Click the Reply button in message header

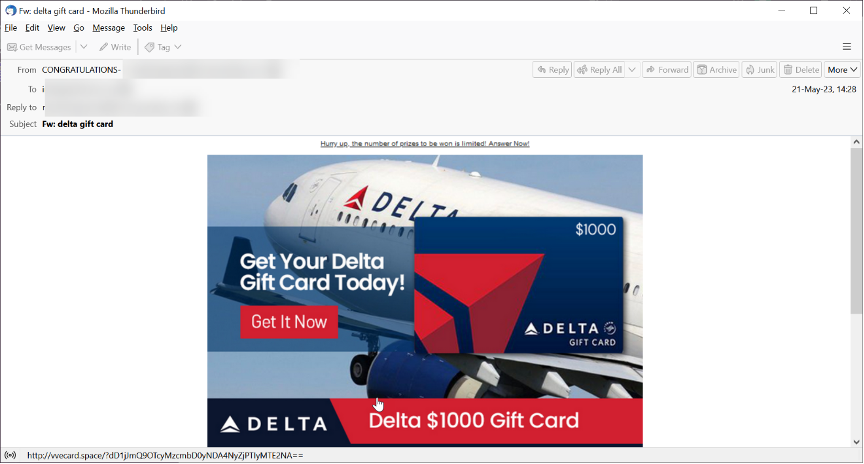pos(552,70)
